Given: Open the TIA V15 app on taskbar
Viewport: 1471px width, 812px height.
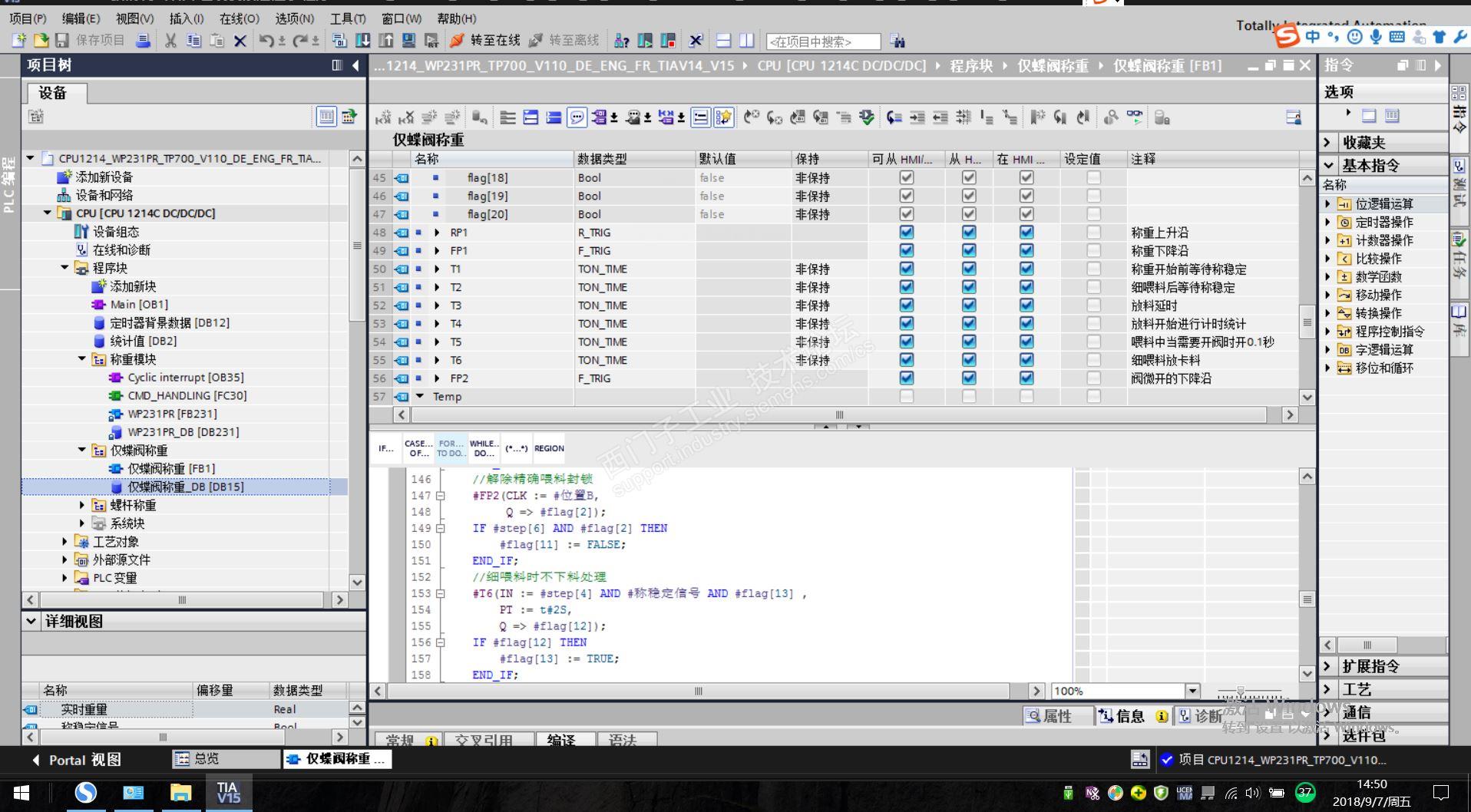Looking at the screenshot, I should [228, 792].
